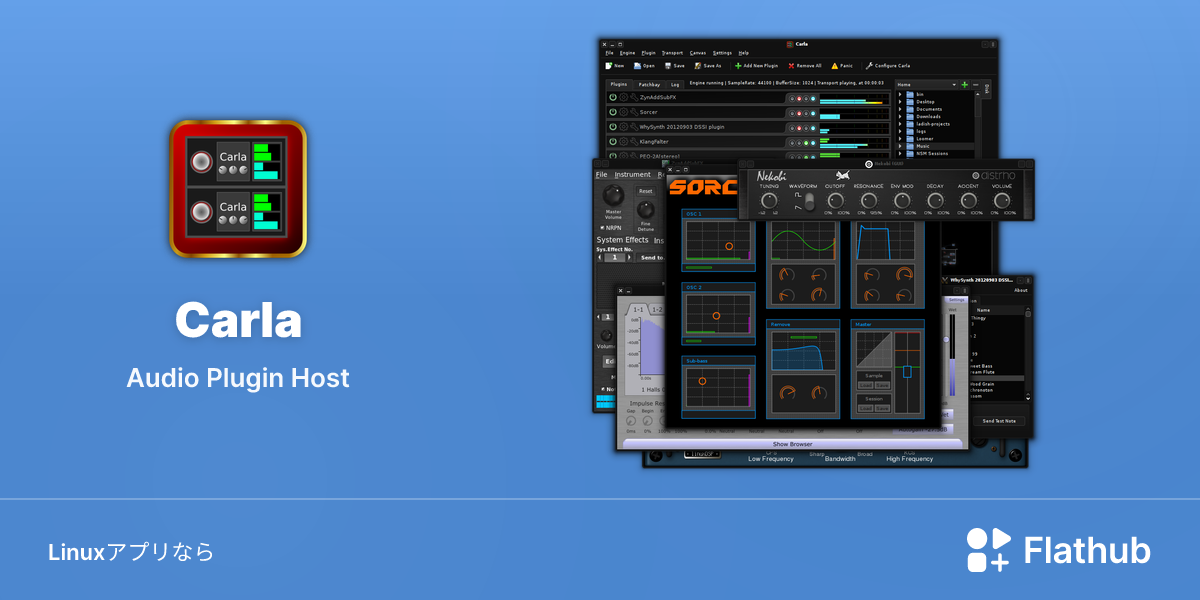Flip the Nekobi waveform switch
This screenshot has height=600, width=1200.
click(x=810, y=201)
